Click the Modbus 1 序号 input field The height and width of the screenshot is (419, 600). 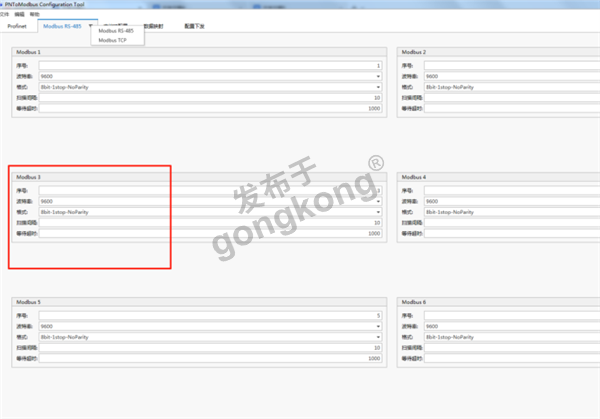[210, 65]
